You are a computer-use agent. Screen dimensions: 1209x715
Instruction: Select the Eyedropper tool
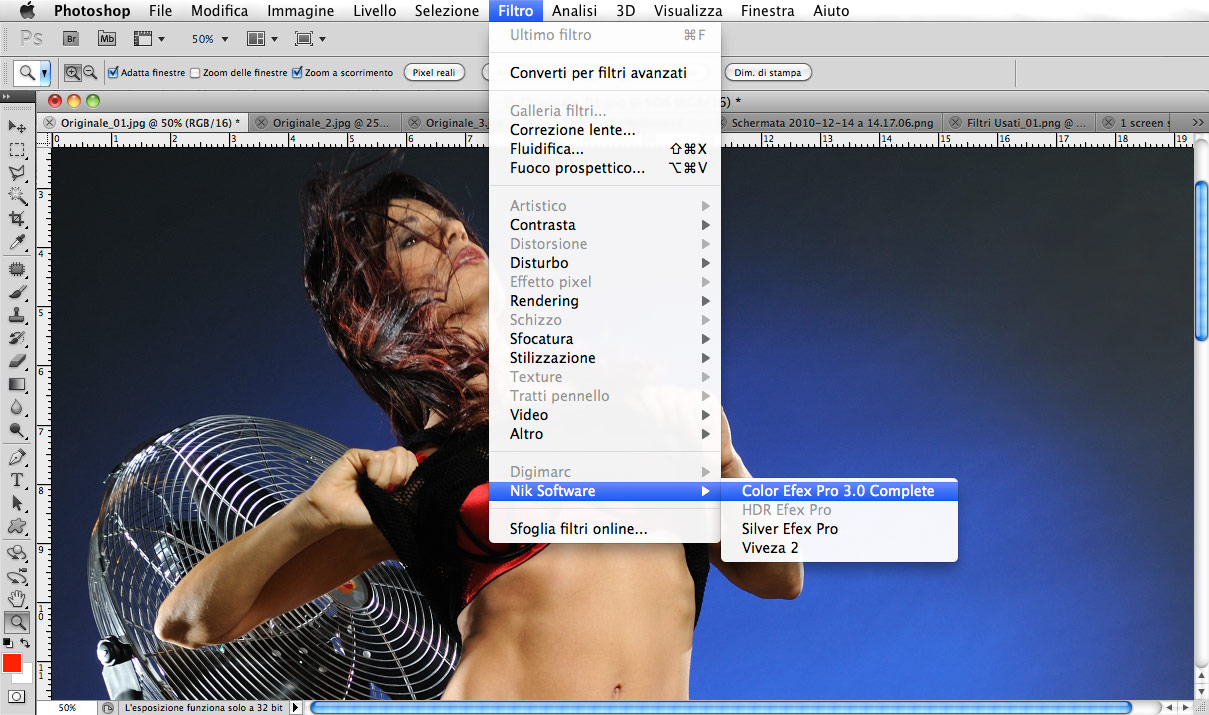pos(17,243)
